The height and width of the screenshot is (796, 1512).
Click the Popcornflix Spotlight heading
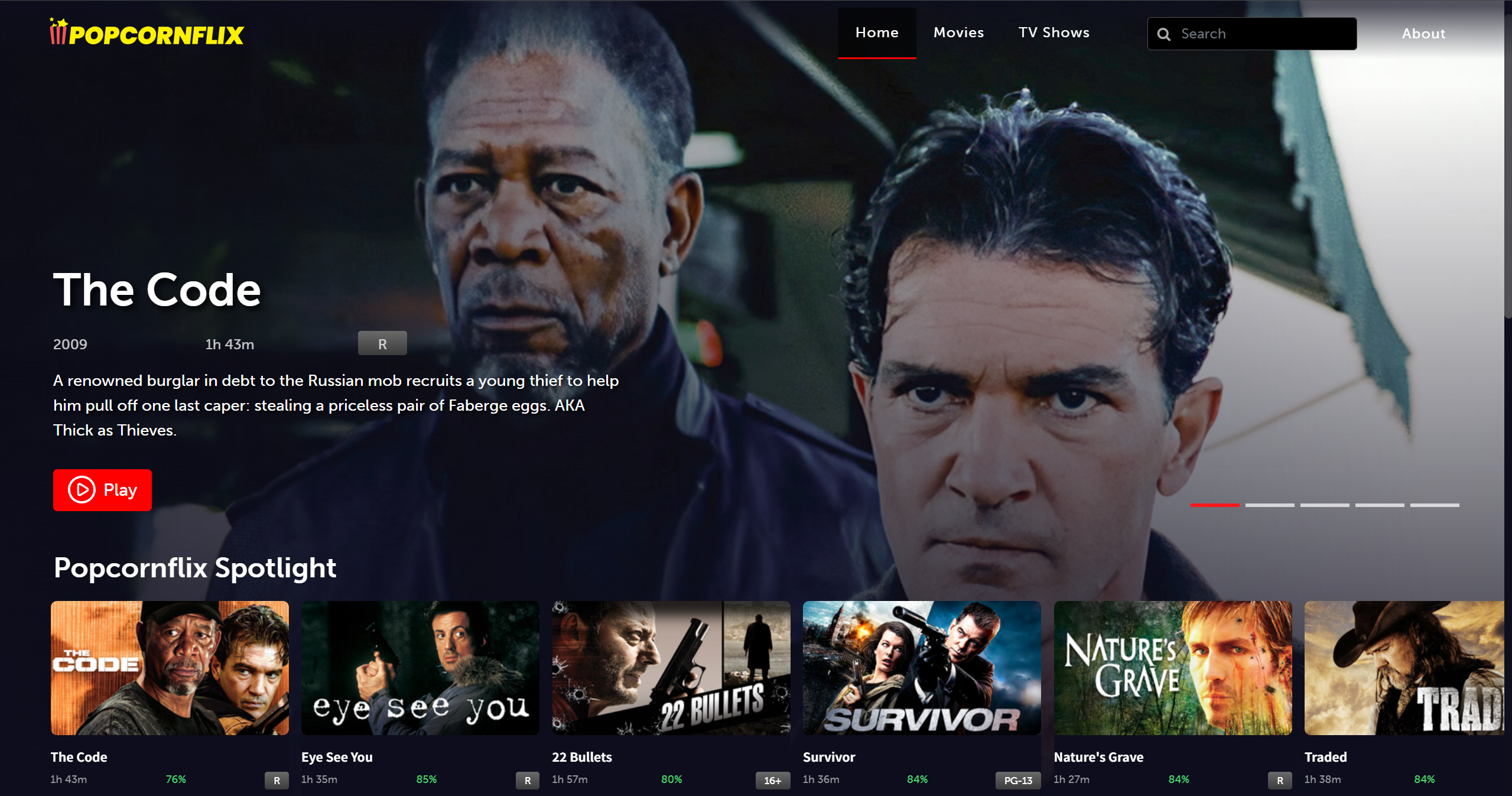195,568
